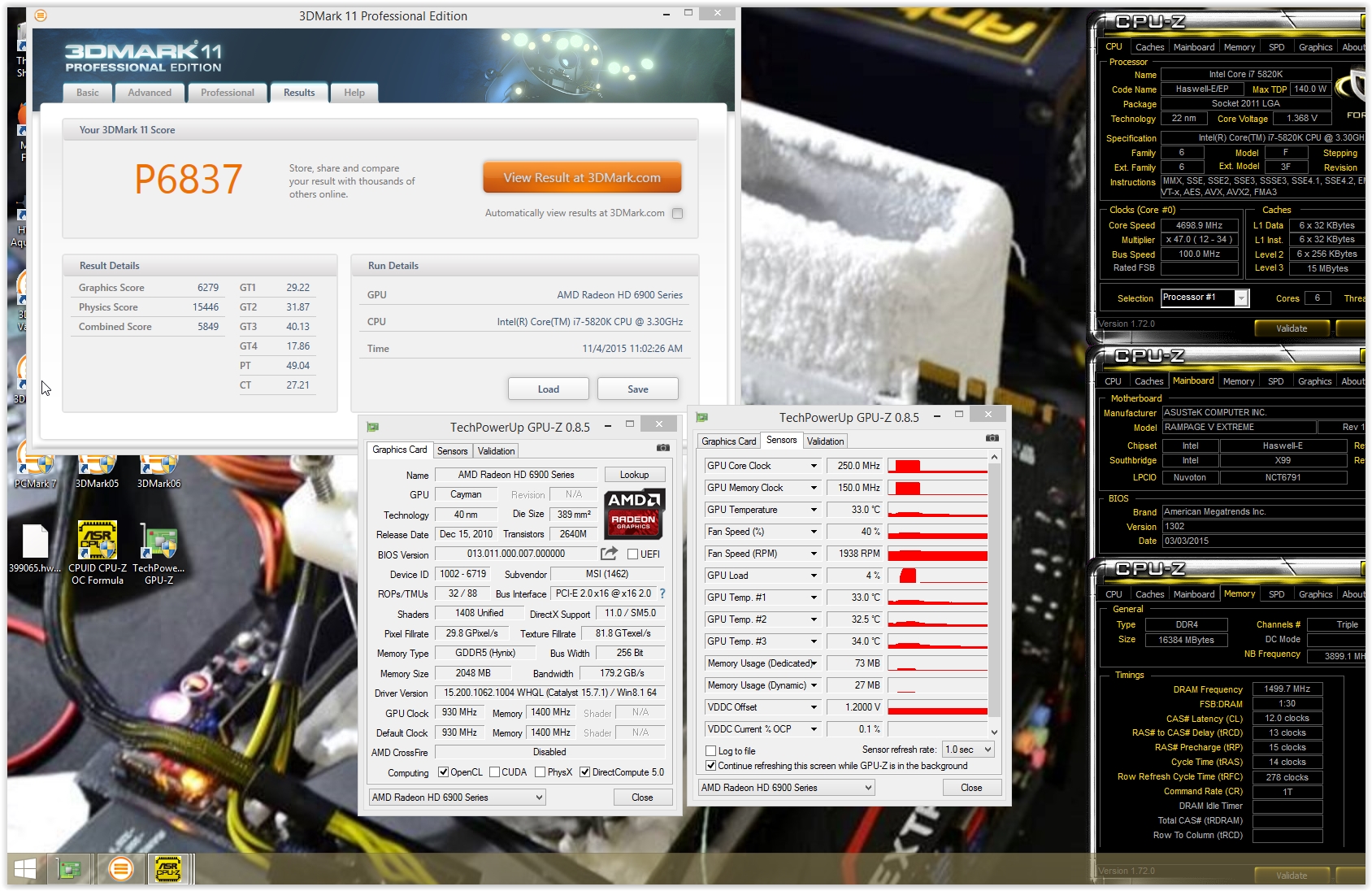Open Sensor refresh rate dropdown
The height and width of the screenshot is (891, 1372).
968,750
